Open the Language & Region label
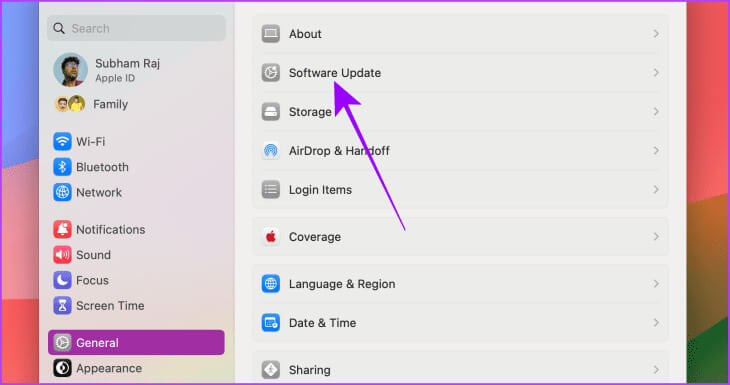730x385 pixels. click(x=342, y=284)
